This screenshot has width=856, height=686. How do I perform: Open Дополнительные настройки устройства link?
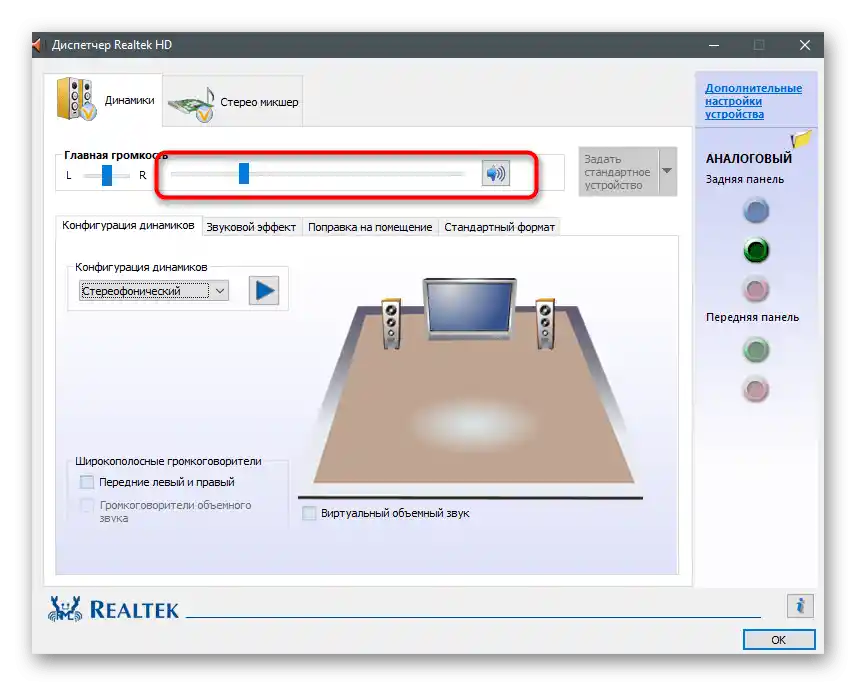tap(753, 101)
